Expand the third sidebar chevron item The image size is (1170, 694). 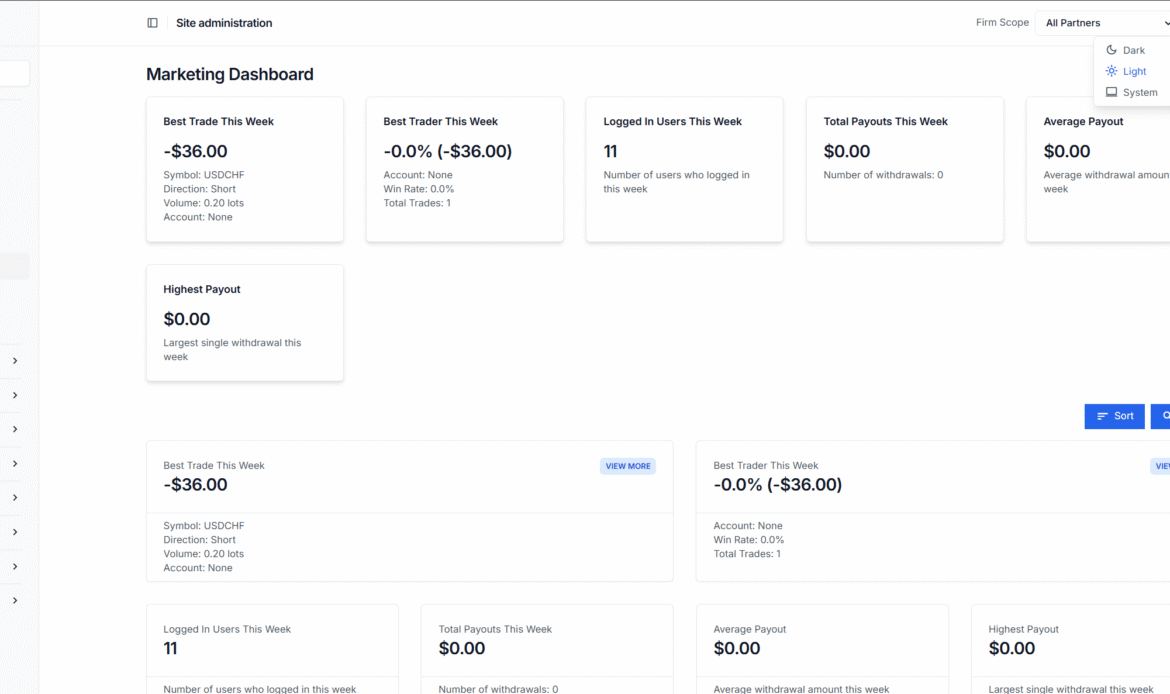15,429
